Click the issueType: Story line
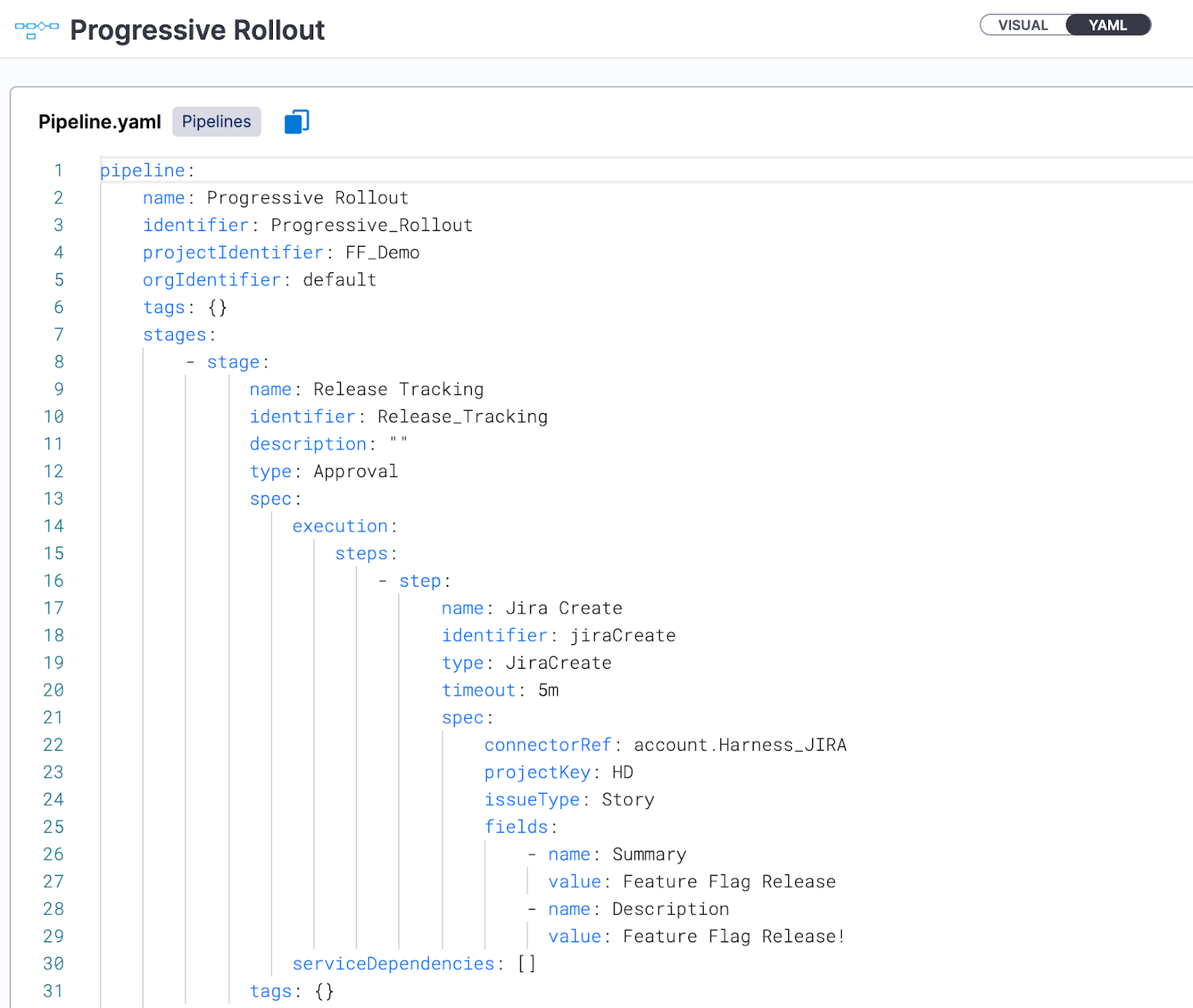This screenshot has height=1008, width=1193. [x=569, y=799]
